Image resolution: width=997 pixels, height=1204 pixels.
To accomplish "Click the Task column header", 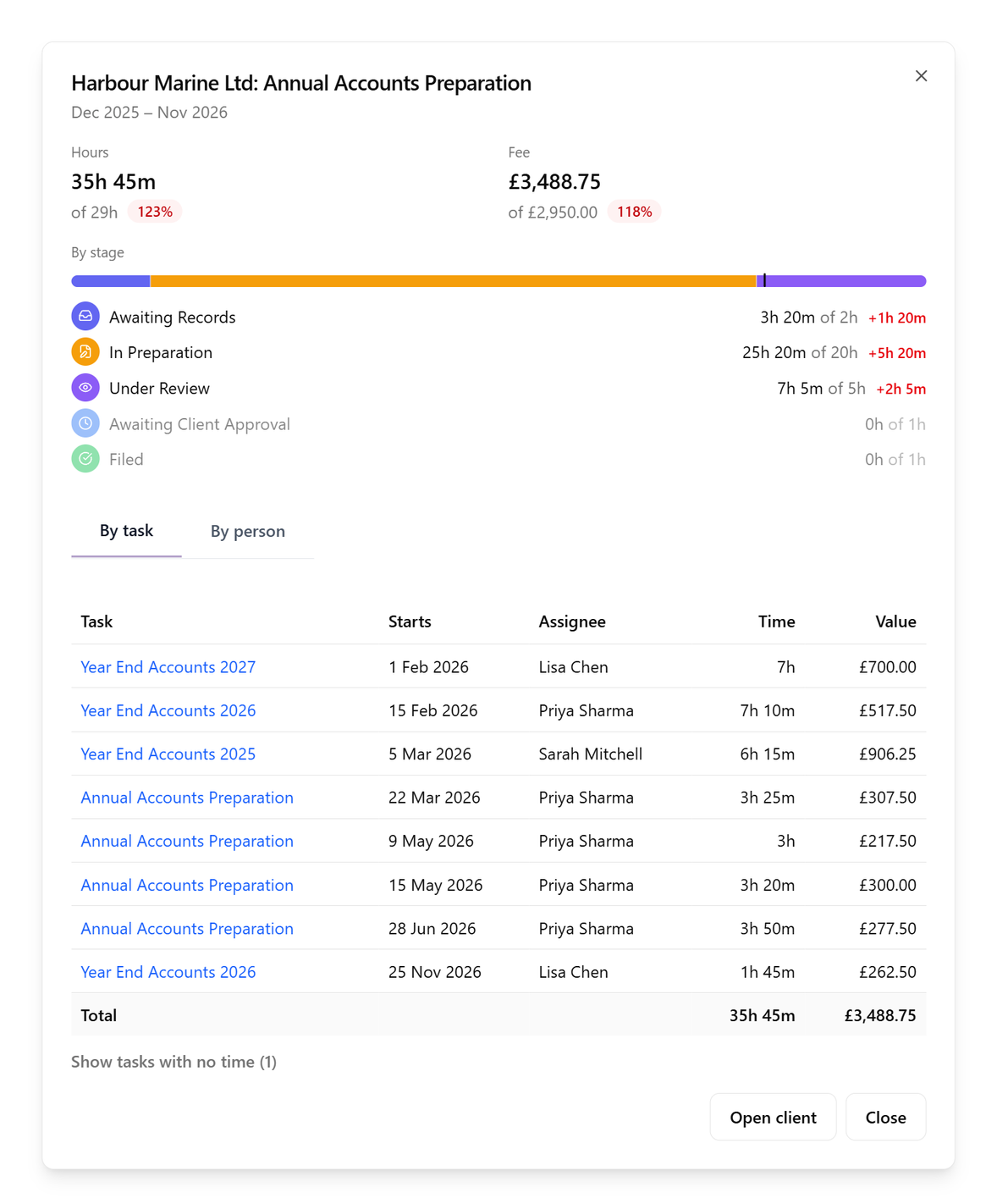I will (96, 621).
